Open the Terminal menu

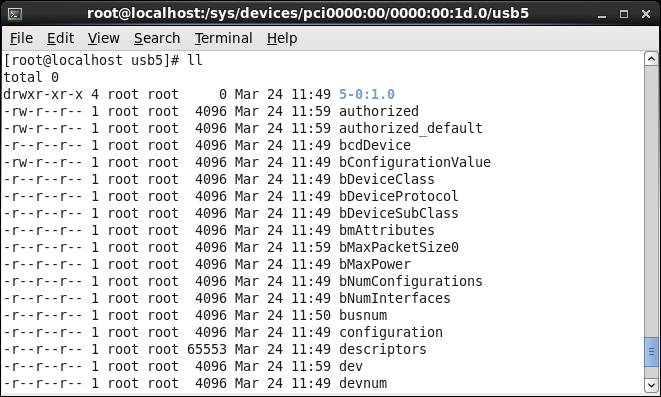(x=223, y=38)
